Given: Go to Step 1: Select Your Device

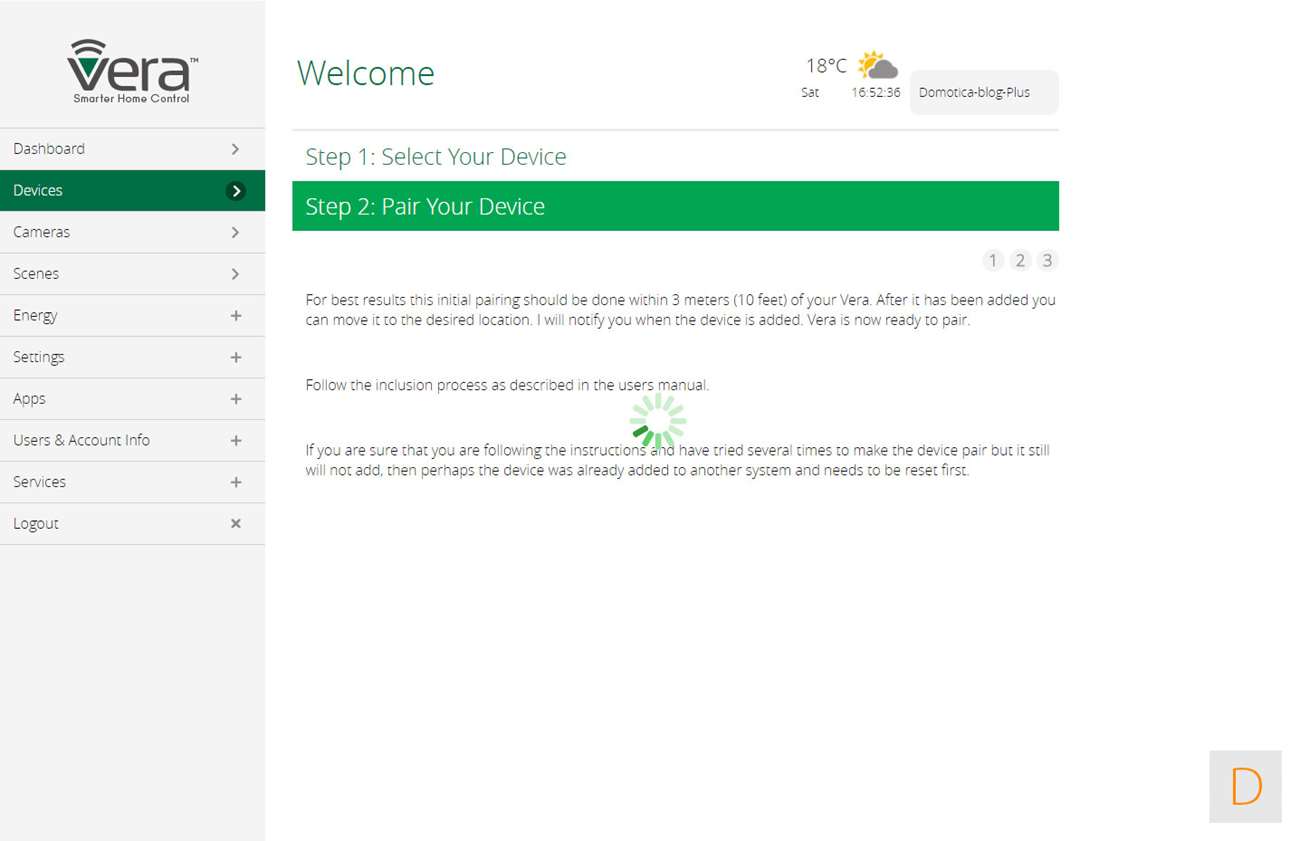Looking at the screenshot, I should [436, 157].
